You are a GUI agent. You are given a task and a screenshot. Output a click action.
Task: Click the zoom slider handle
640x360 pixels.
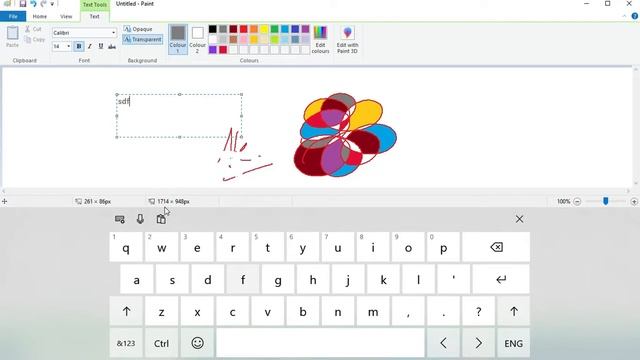(606, 201)
